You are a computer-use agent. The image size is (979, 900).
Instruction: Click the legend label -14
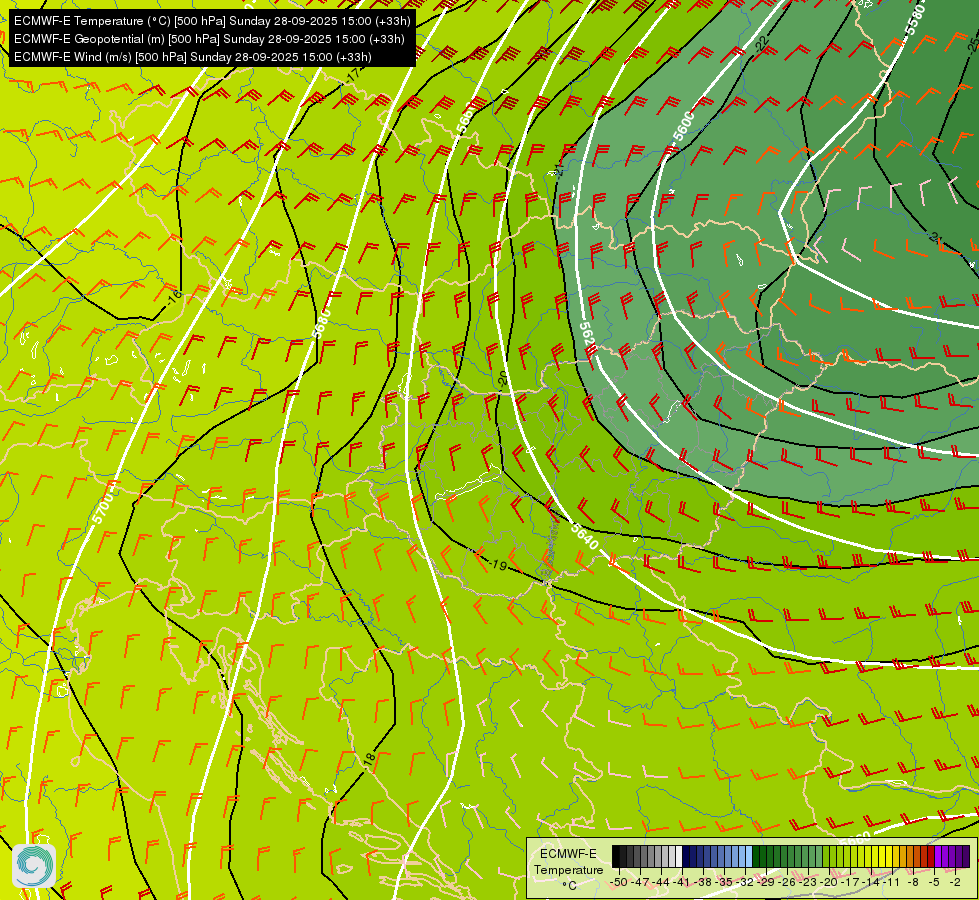(x=871, y=882)
